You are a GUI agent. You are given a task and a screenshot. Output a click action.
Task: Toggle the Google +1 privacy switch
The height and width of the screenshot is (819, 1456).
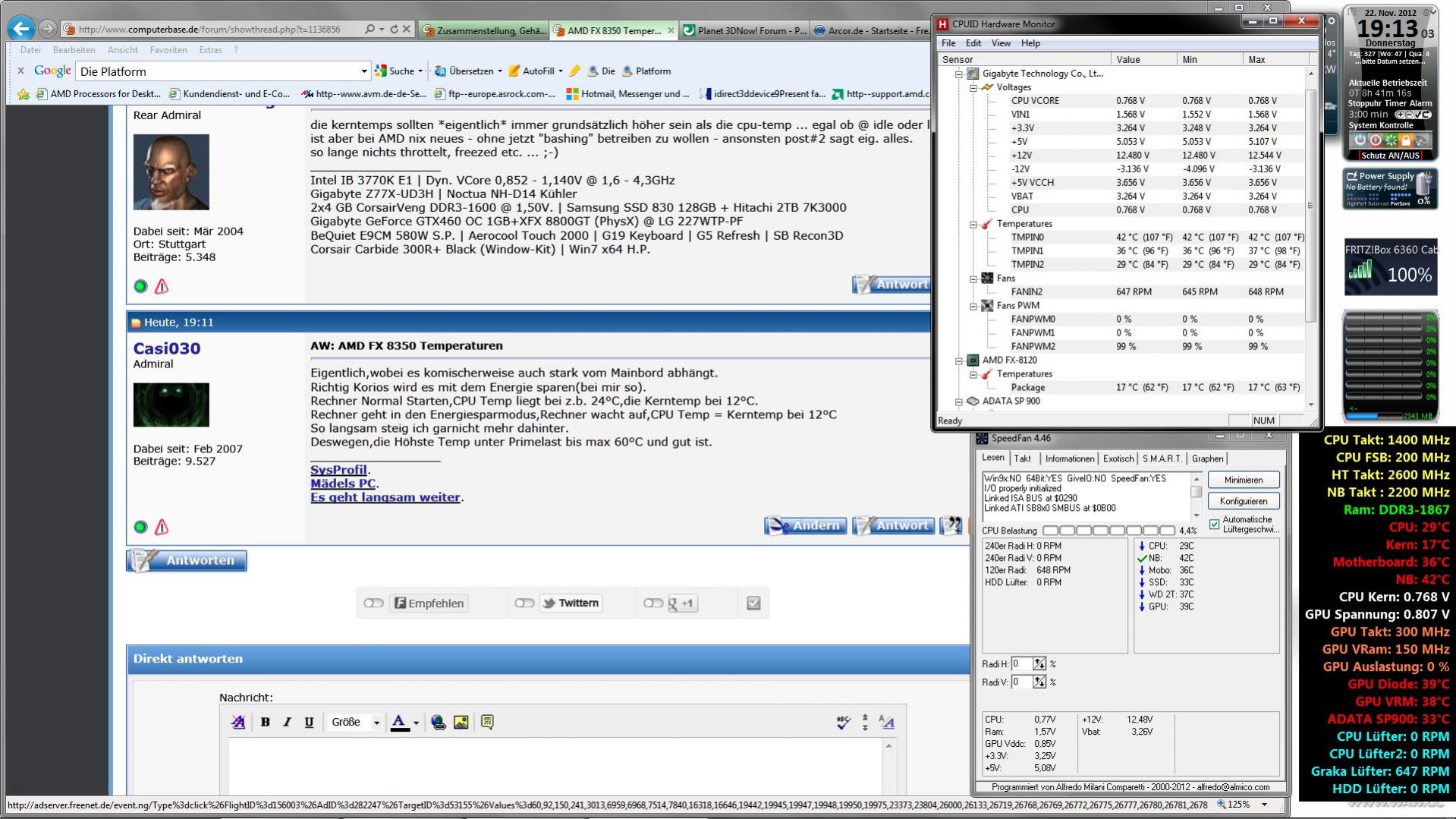pyautogui.click(x=653, y=603)
